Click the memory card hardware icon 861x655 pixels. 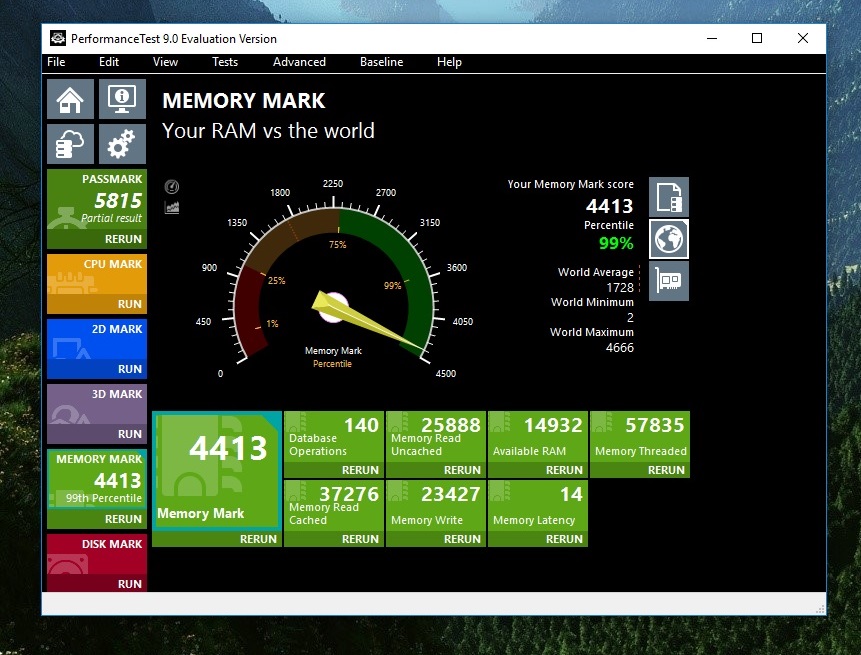click(x=669, y=281)
